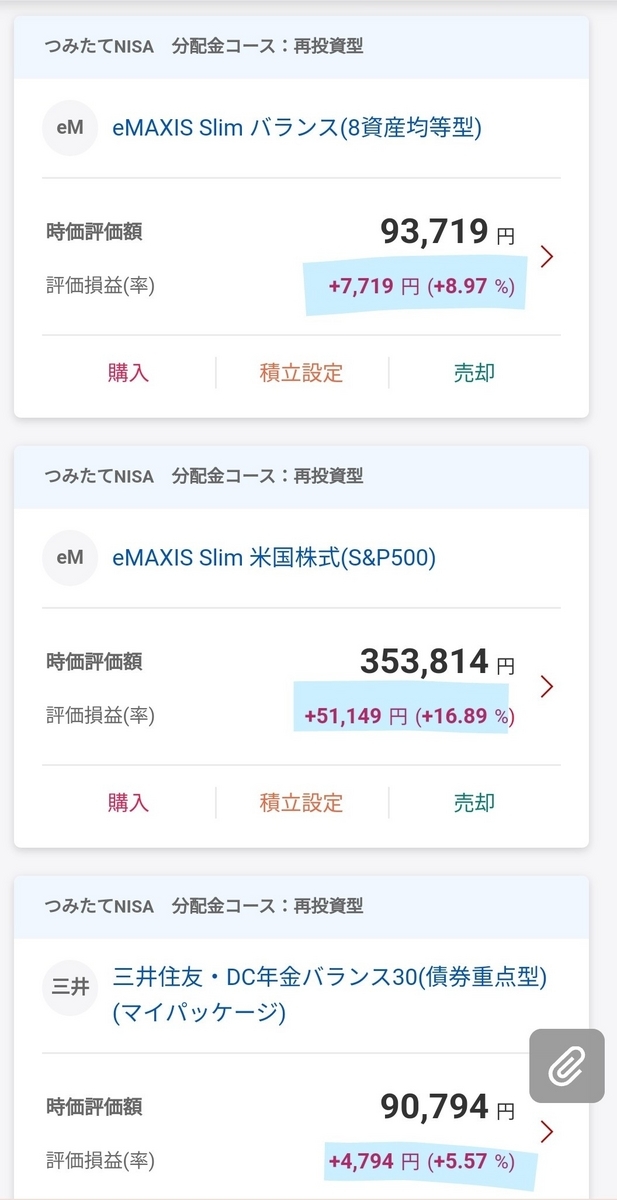Select 積立設定 for eMAXIS Slim 米国株式
617x1200 pixels.
(x=301, y=803)
